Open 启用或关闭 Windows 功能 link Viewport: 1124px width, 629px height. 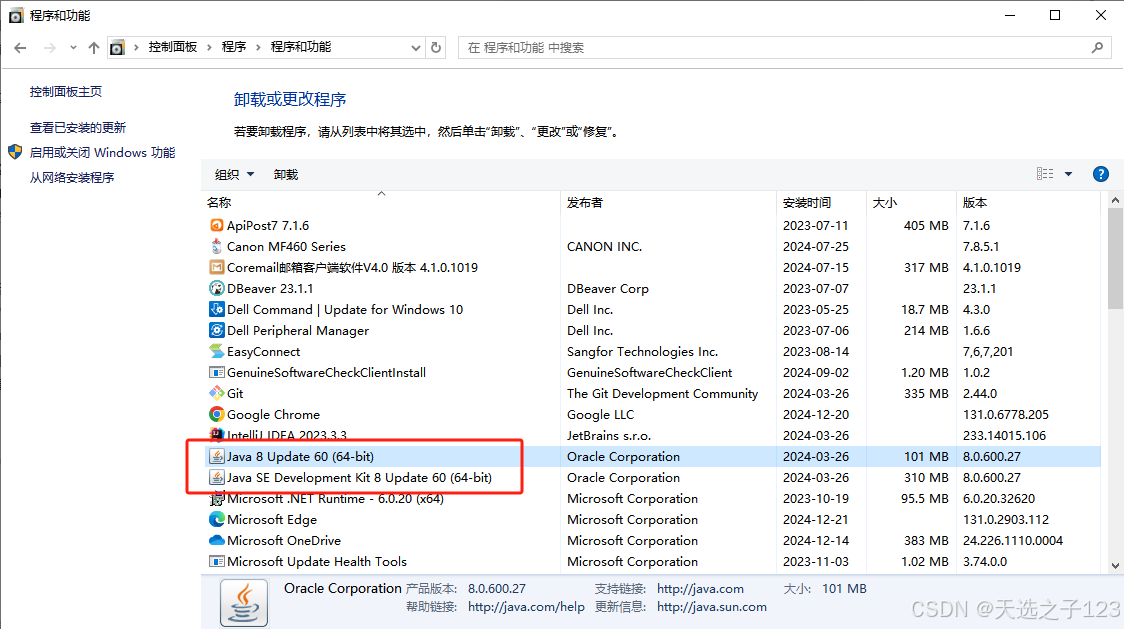tap(103, 152)
